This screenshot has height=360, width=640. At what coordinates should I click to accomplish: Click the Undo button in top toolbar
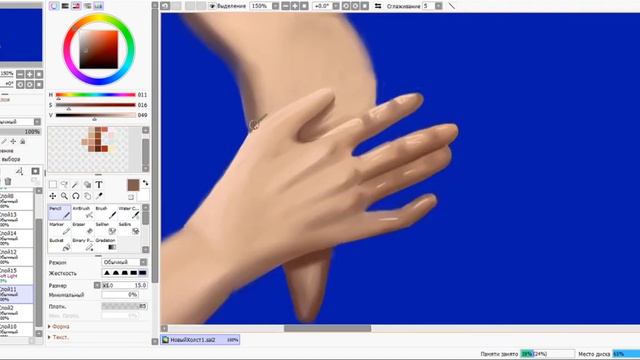click(x=165, y=6)
